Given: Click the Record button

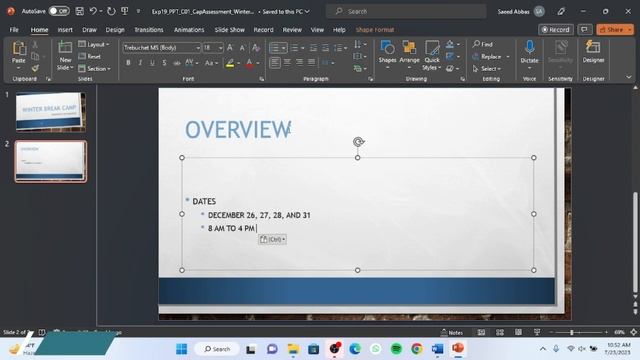Looking at the screenshot, I should point(556,30).
